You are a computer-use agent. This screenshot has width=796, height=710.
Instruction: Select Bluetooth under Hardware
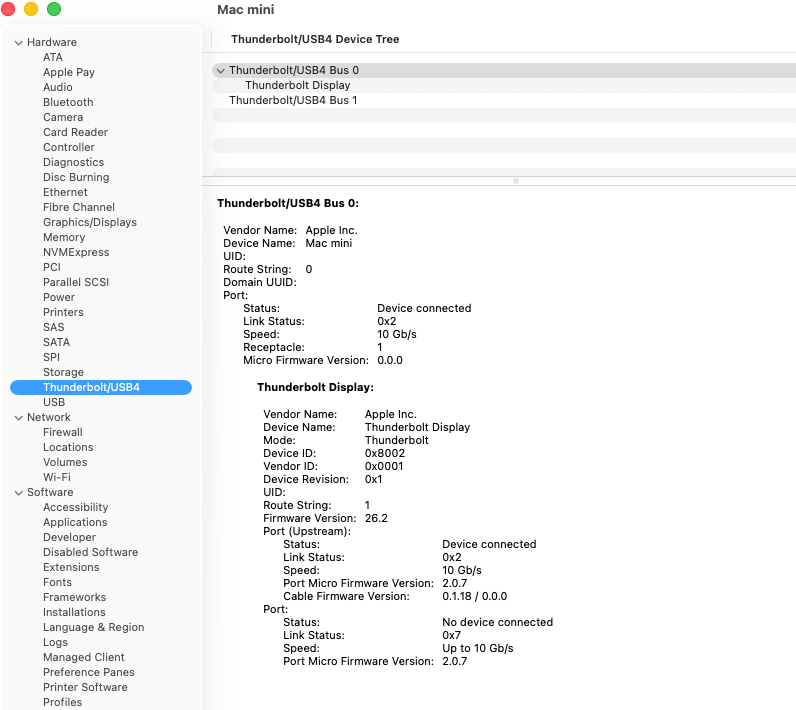pos(68,102)
